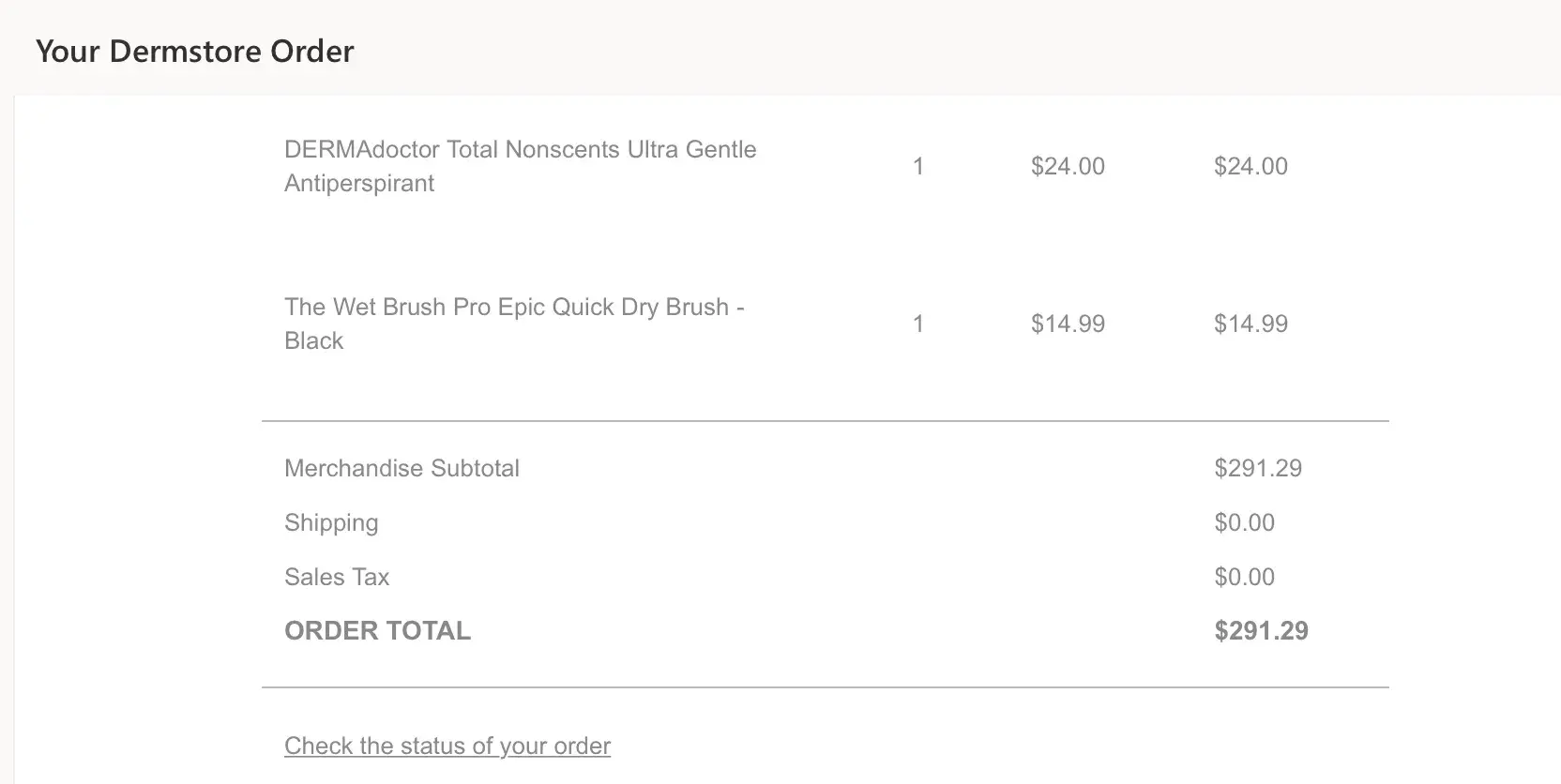Click the DERMAdoctor antiperspirant unit price
1561x784 pixels.
click(x=1068, y=166)
